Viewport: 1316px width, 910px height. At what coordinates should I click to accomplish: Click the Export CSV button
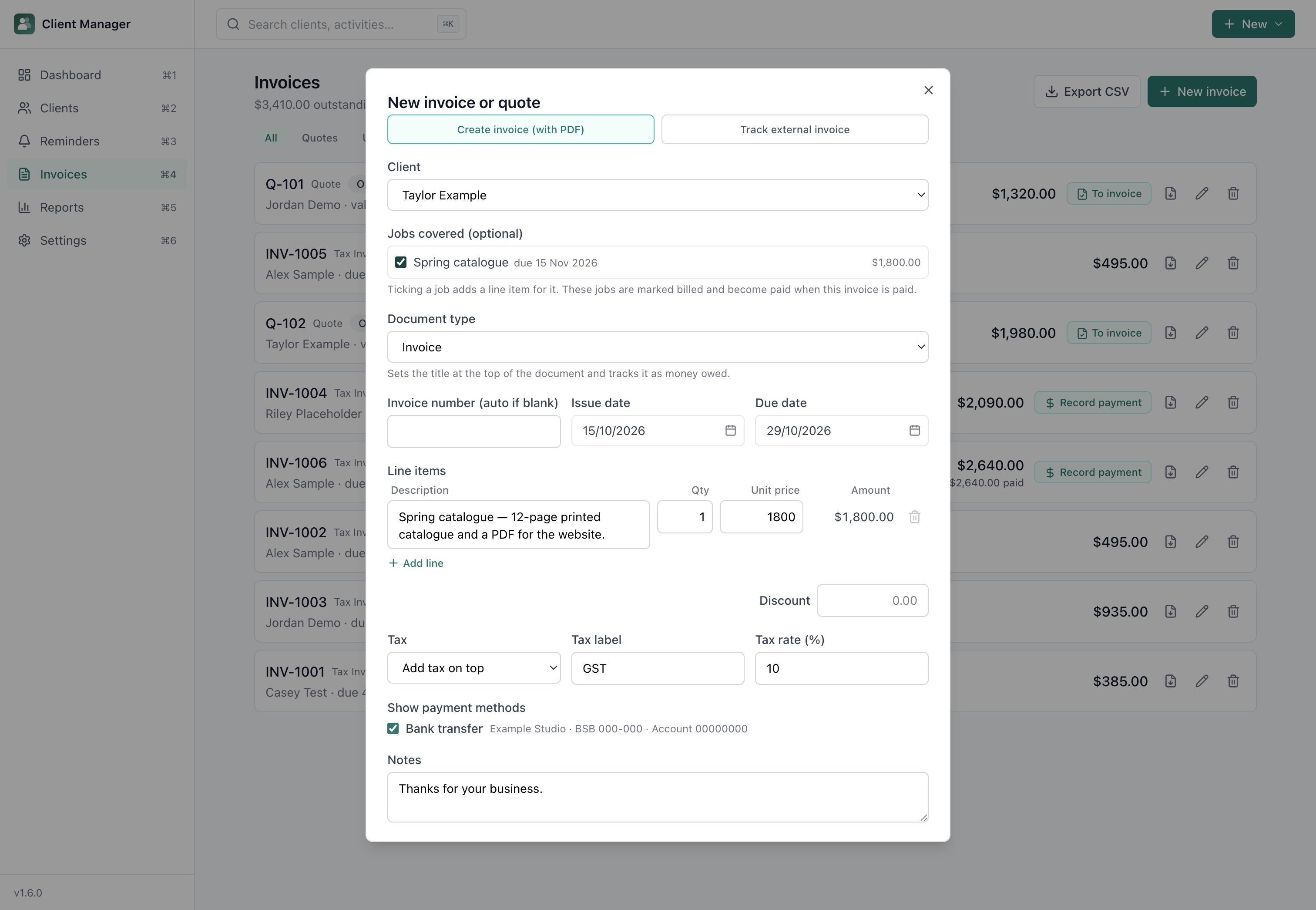tap(1086, 92)
